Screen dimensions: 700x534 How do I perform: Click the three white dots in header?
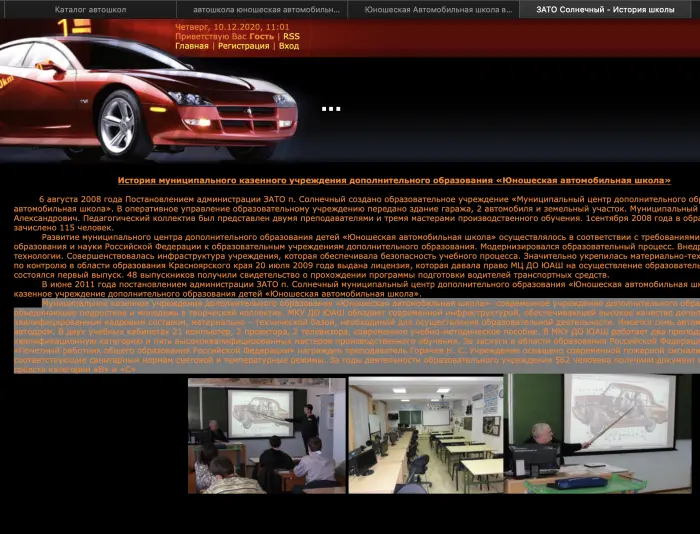[x=331, y=109]
